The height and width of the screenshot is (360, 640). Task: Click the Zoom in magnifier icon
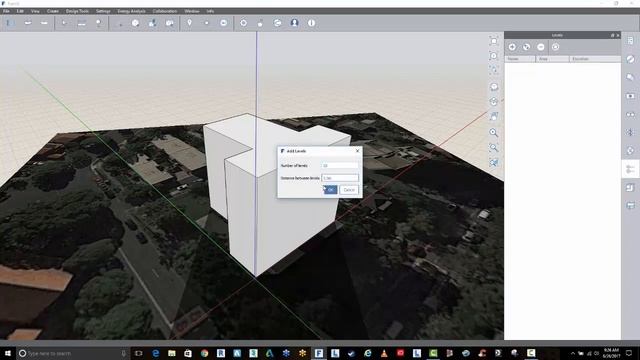coord(494,132)
